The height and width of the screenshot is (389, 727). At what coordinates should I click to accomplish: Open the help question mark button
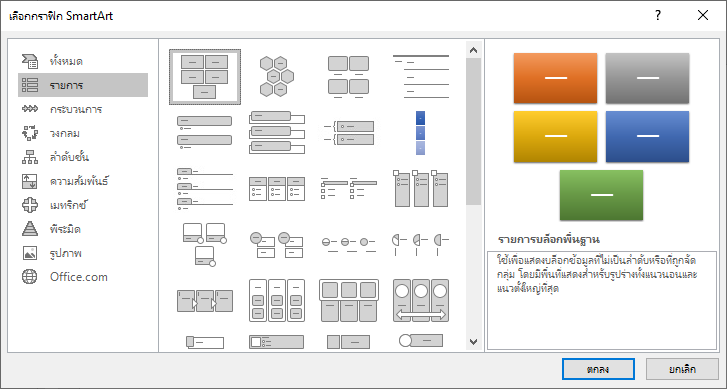657,15
